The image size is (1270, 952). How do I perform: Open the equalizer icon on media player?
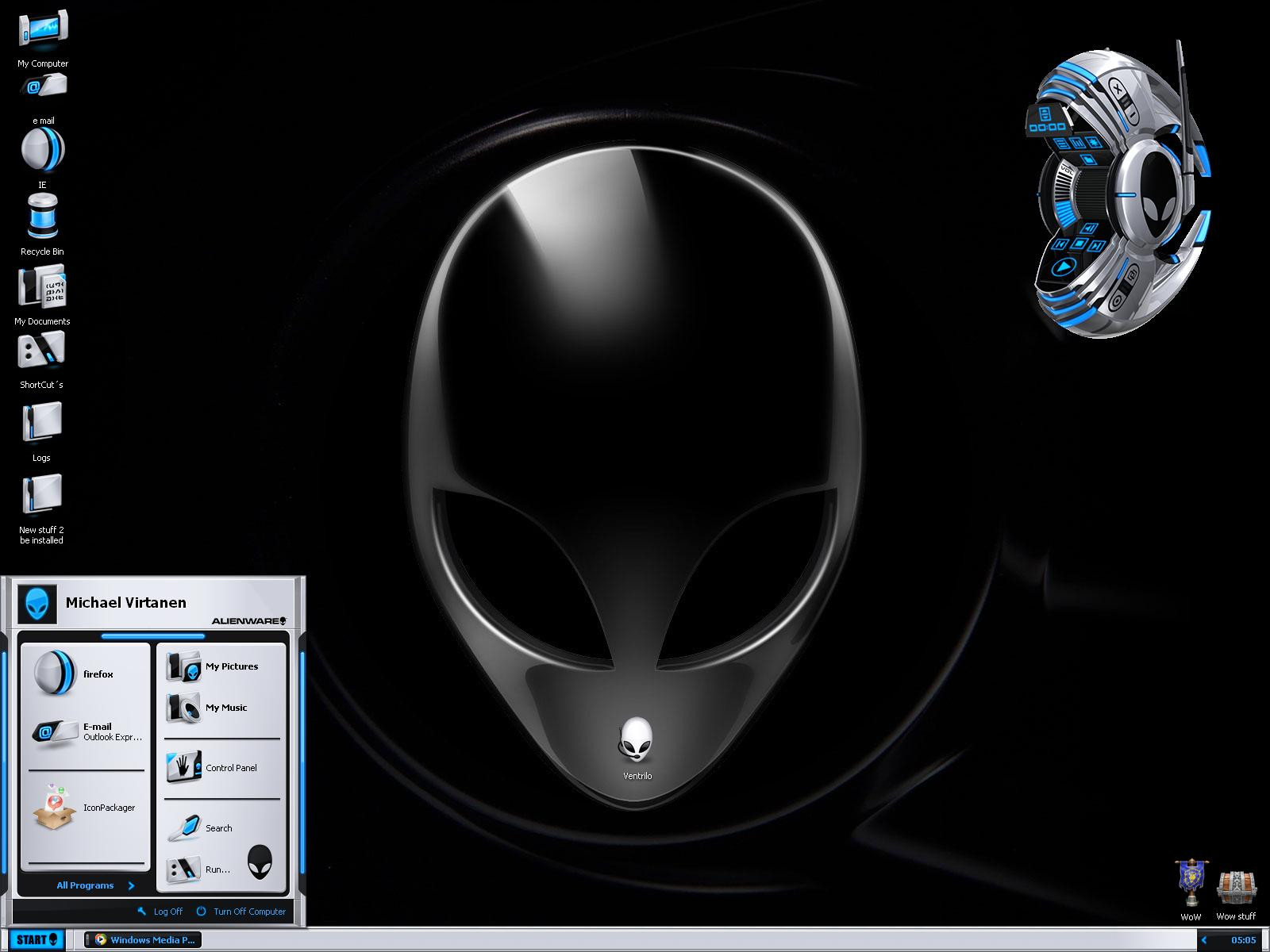coord(1077,143)
